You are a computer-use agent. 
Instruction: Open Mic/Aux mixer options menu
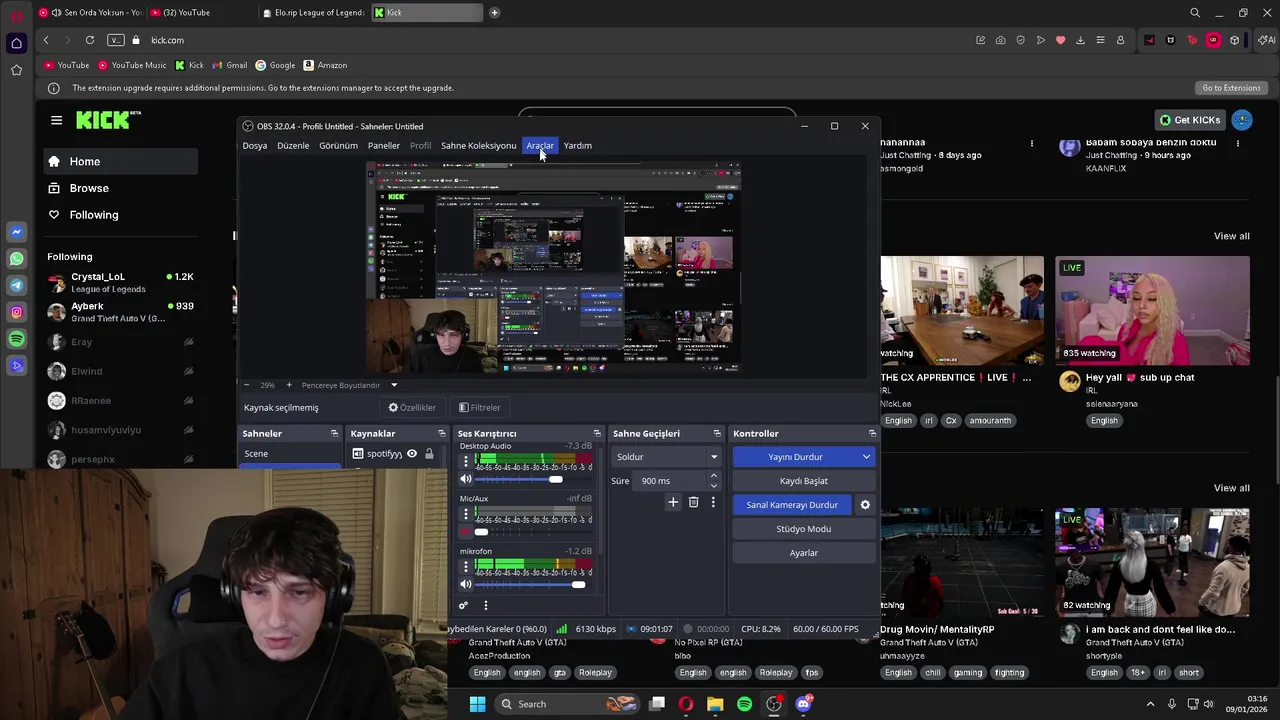tap(465, 514)
